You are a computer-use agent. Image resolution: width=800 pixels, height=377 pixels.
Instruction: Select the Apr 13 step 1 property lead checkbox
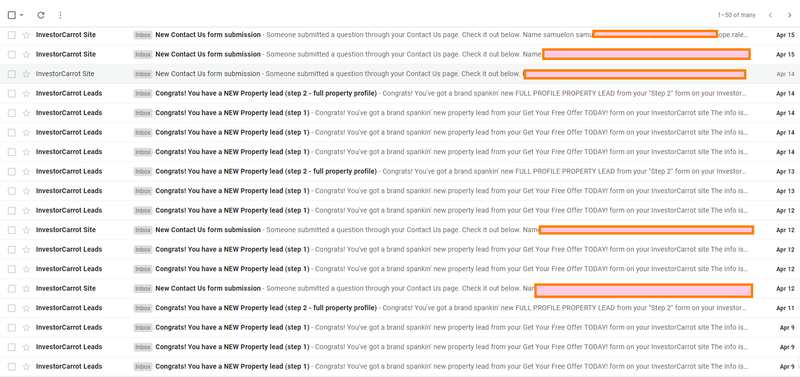click(x=12, y=191)
